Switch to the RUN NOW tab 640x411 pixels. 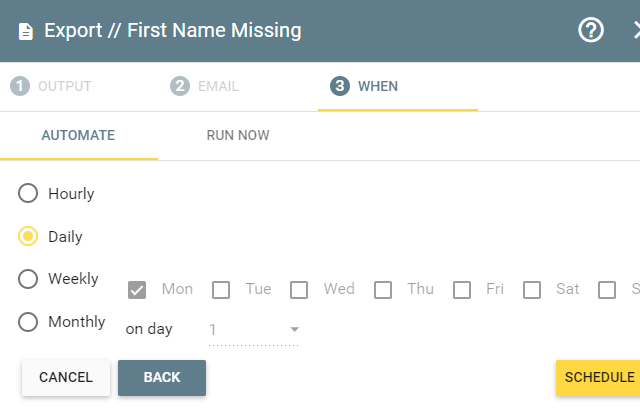(x=238, y=136)
